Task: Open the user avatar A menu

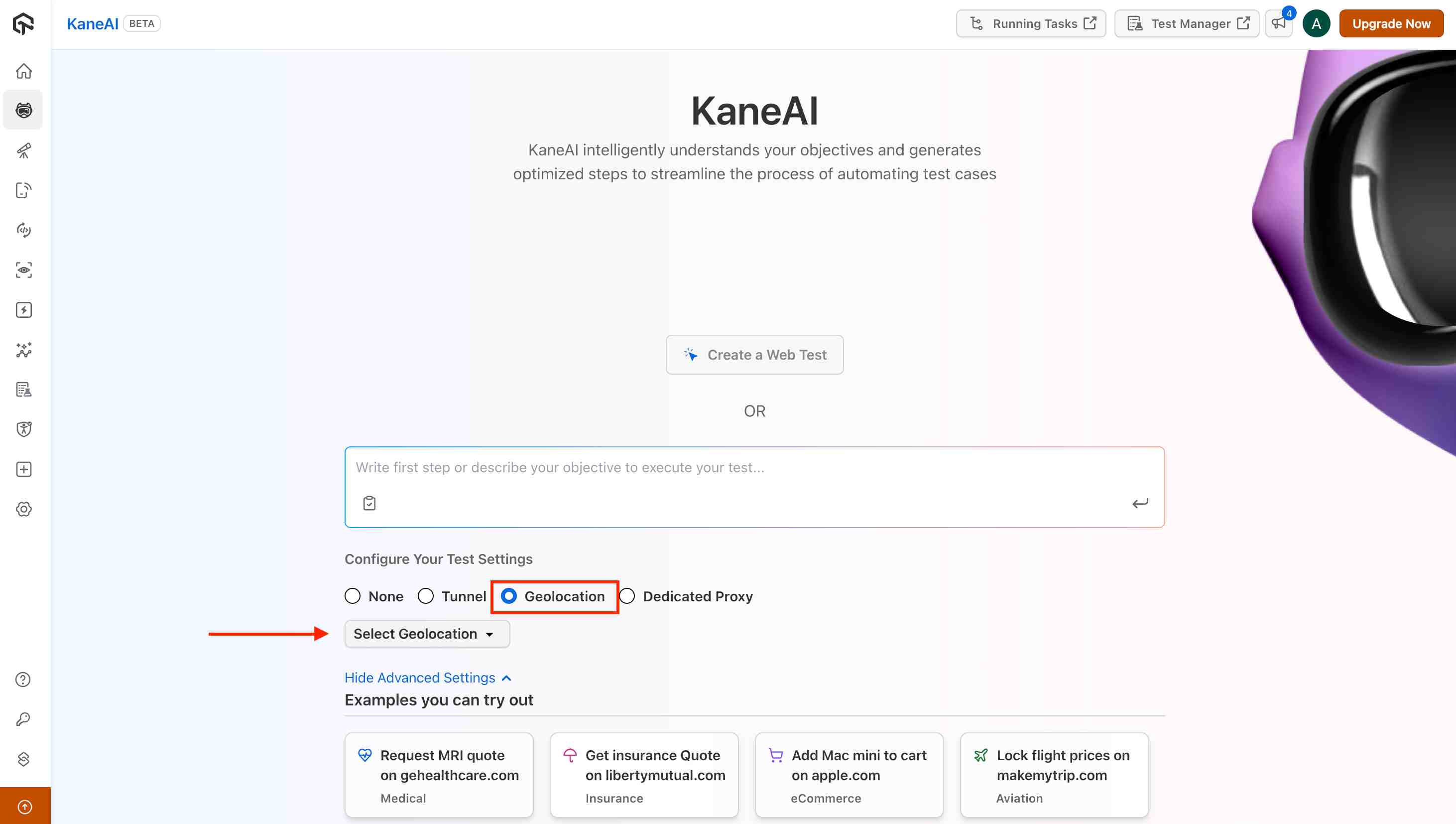Action: coord(1316,24)
